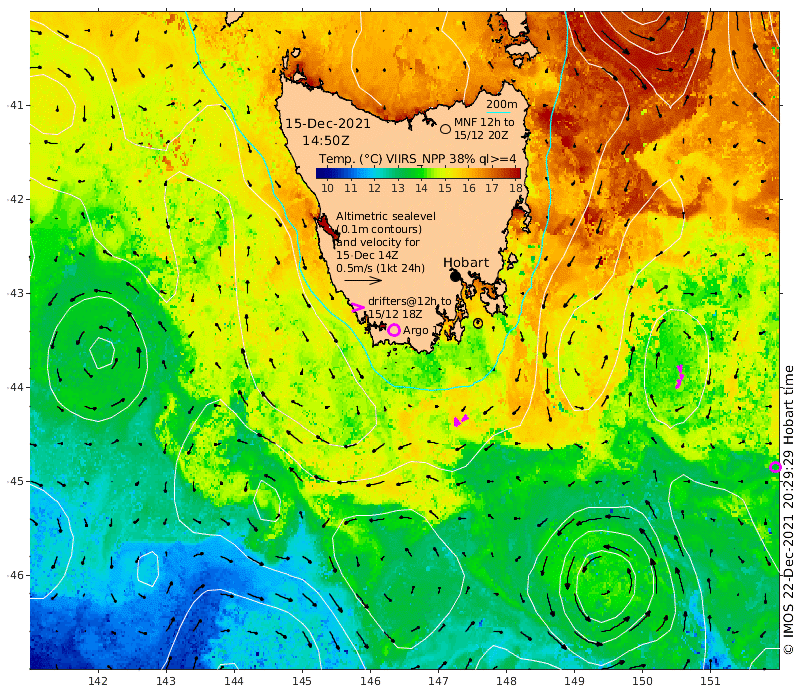Screen dimensions: 800x700
Task: Click the color bar tick label 14
Action: (x=421, y=188)
